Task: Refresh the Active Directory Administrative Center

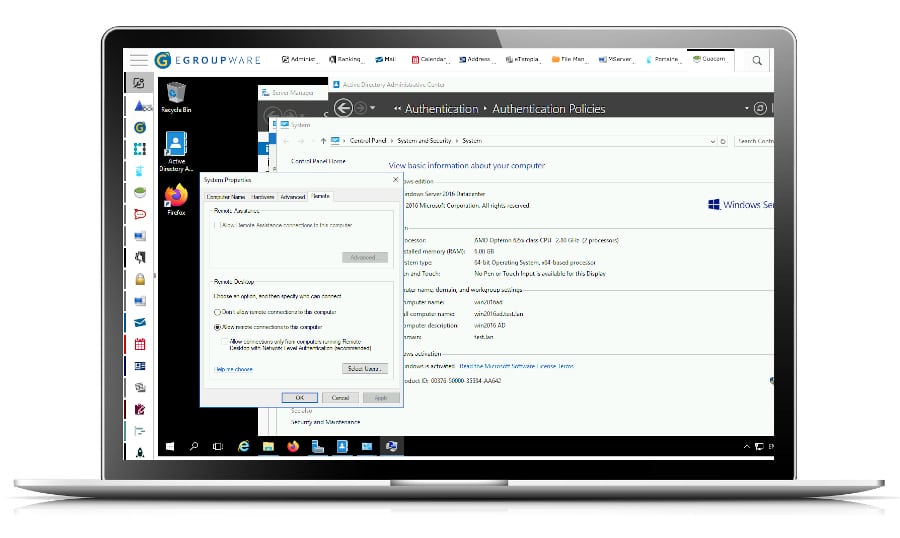Action: [760, 108]
